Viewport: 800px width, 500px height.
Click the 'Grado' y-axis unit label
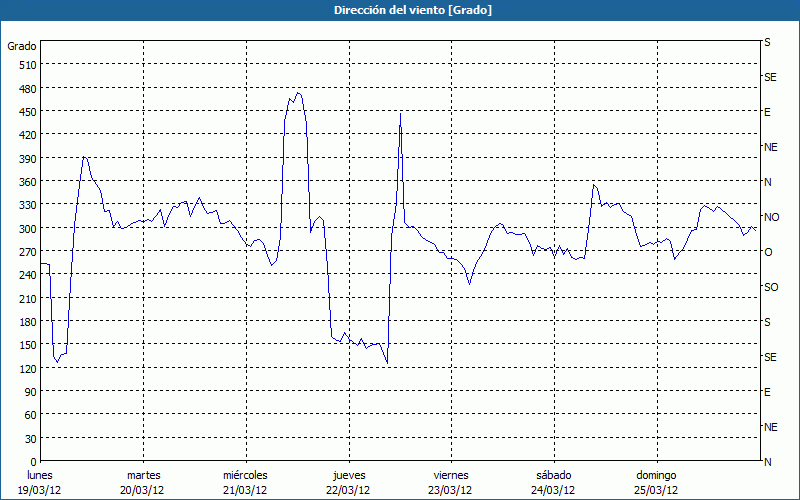(x=22, y=46)
